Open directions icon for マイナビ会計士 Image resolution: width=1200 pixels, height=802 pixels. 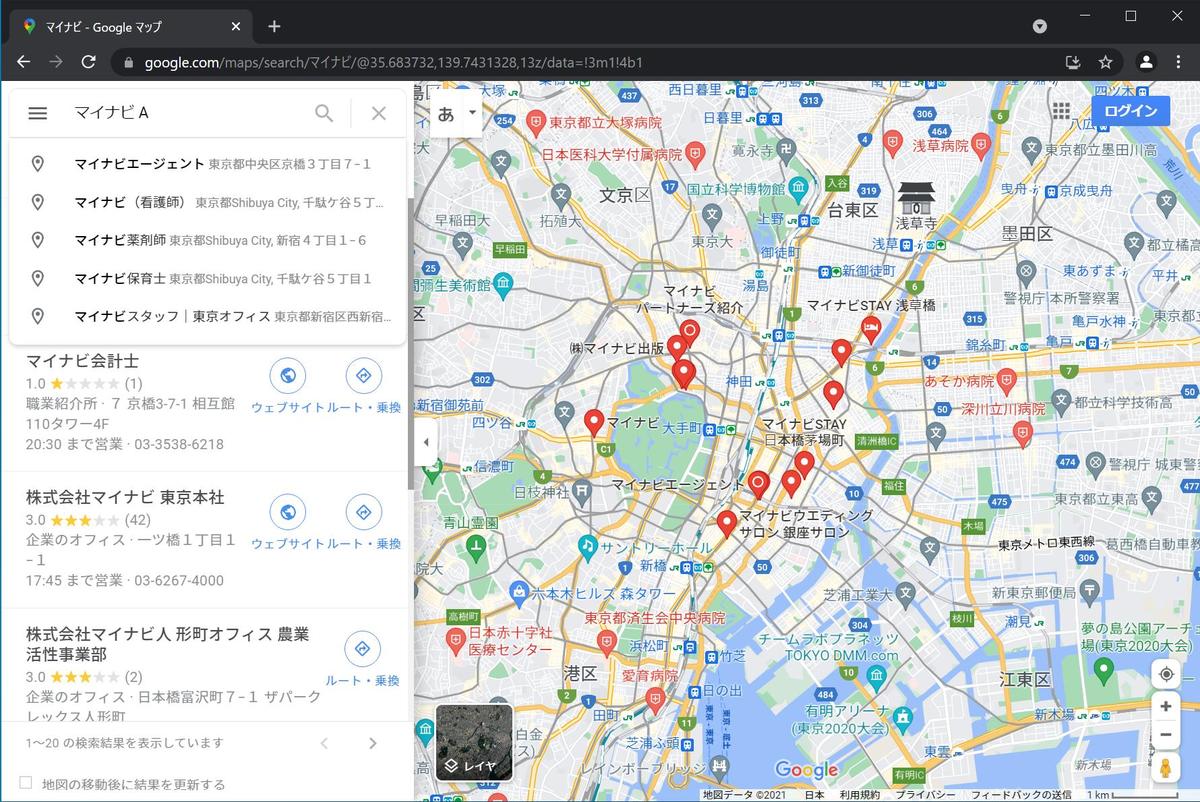[x=363, y=376]
